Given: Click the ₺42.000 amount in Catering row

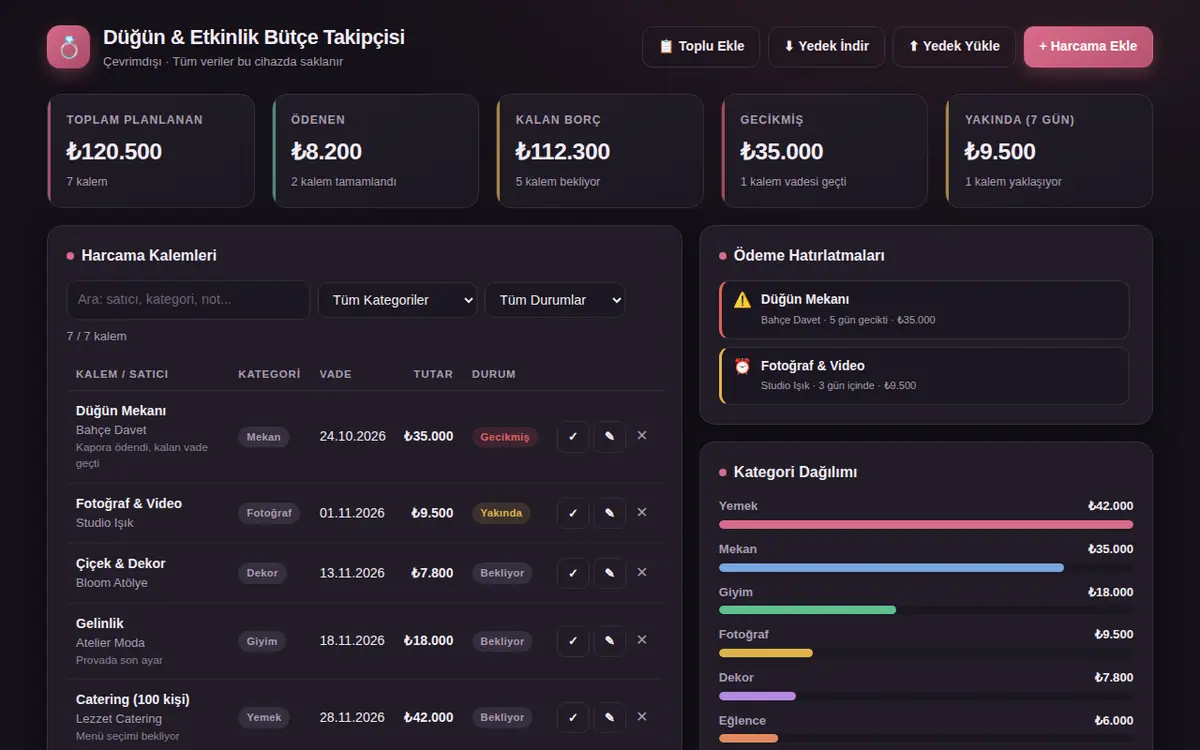Looking at the screenshot, I should click(428, 717).
